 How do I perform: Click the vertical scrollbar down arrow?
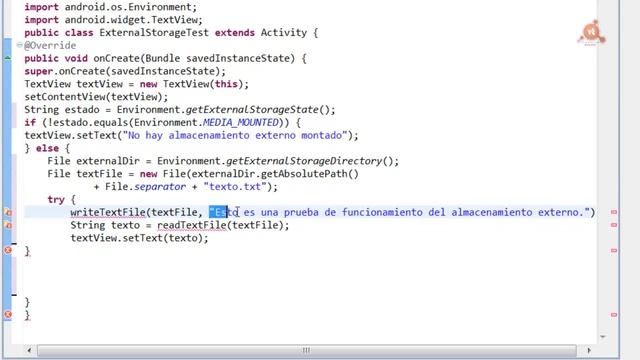[603, 337]
